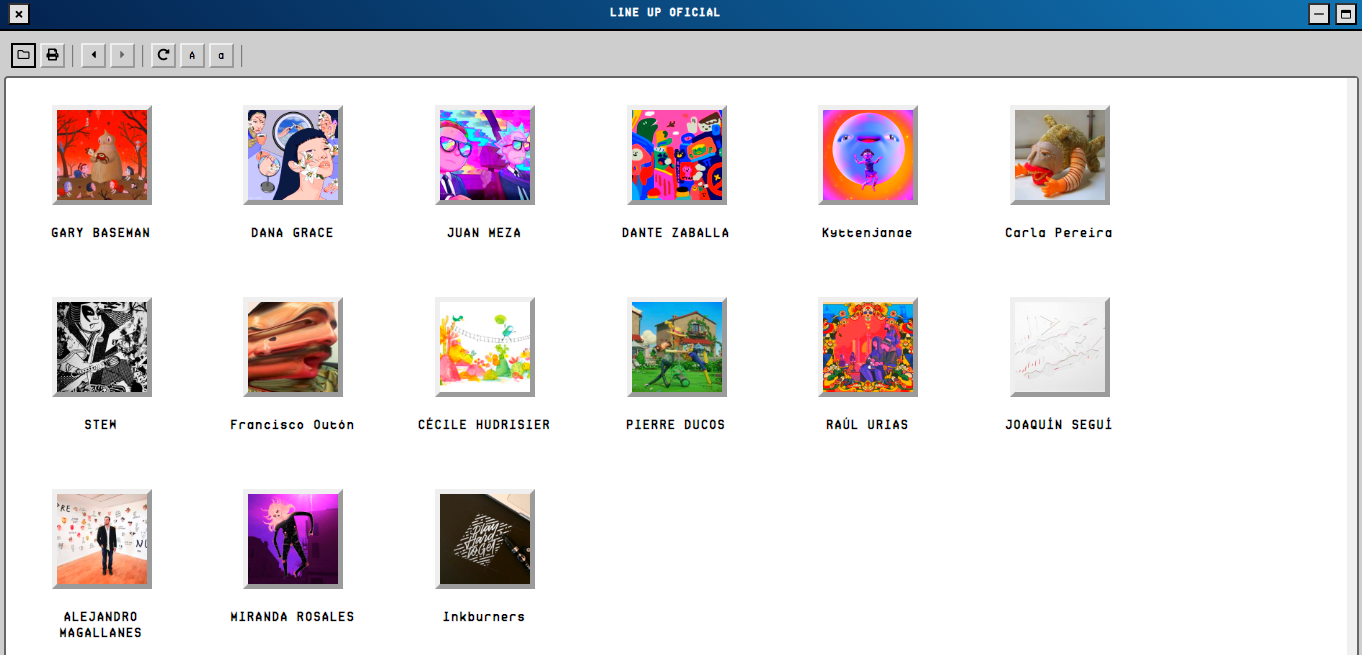The height and width of the screenshot is (655, 1362).
Task: Open the Dana Grace artwork thumbnail
Action: (292, 155)
